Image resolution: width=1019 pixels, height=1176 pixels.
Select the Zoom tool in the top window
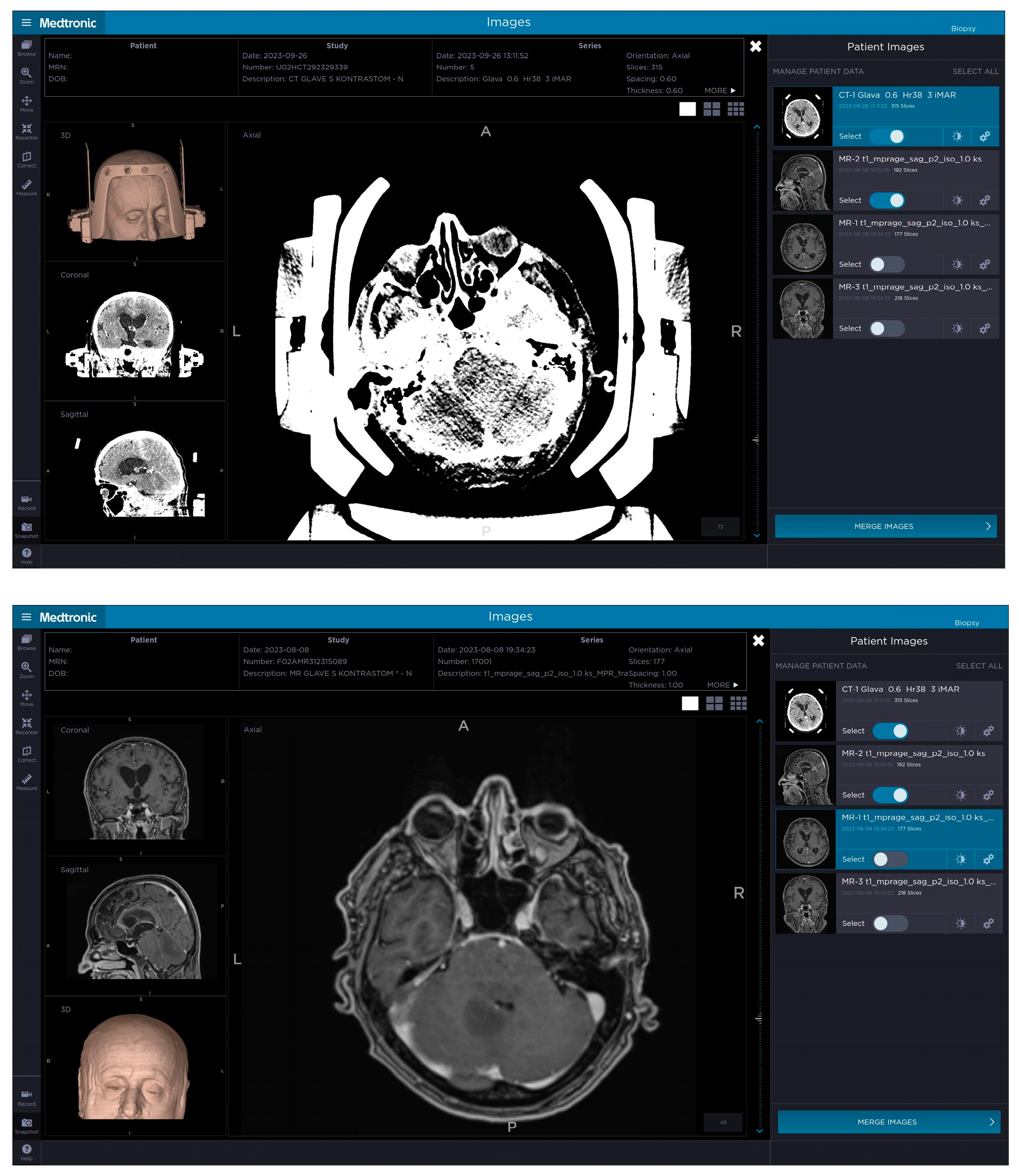26,75
